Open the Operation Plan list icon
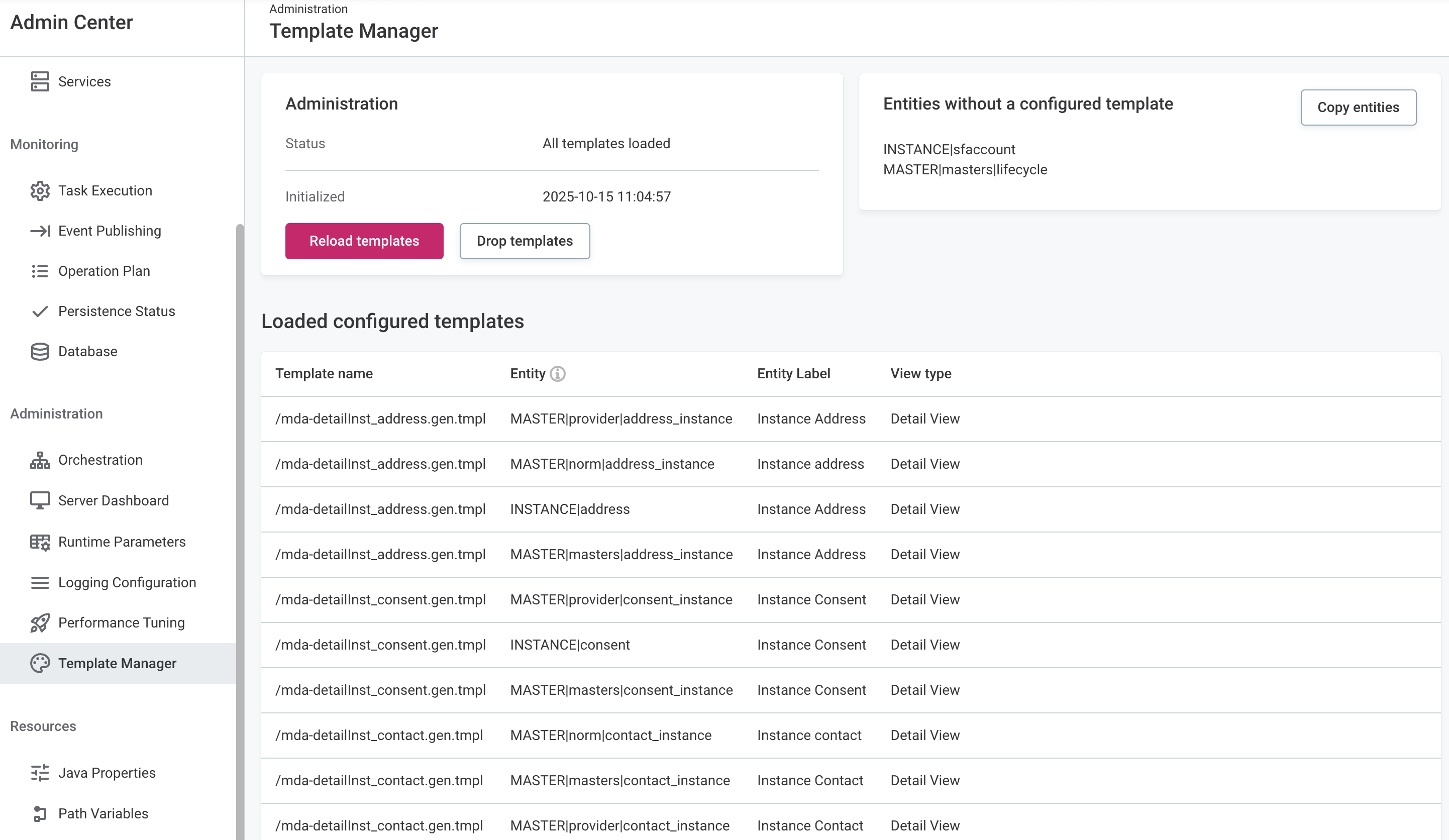This screenshot has width=1449, height=840. coord(40,271)
